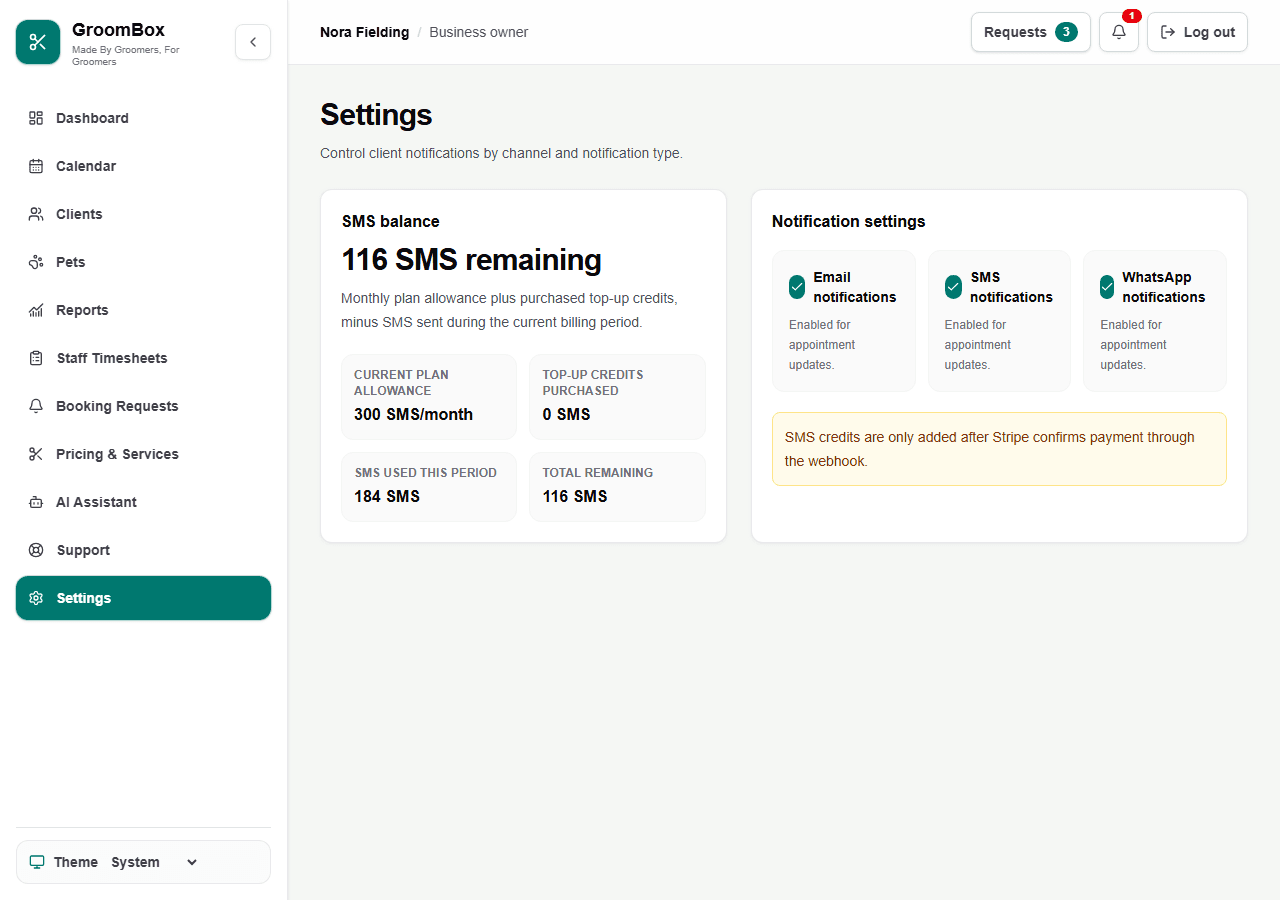The image size is (1280, 900).
Task: Click the Calendar icon in sidebar
Action: pos(36,166)
